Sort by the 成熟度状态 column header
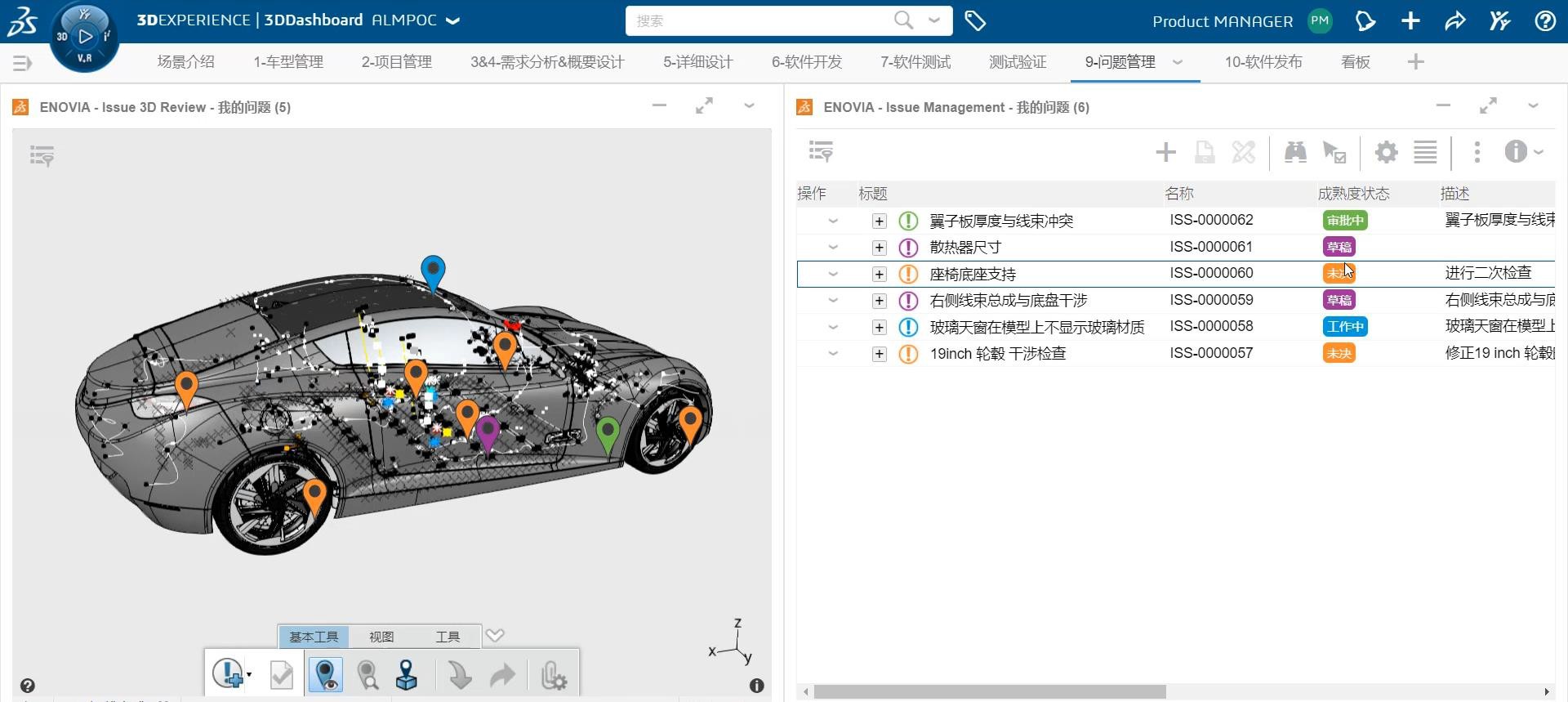Viewport: 1568px width, 702px height. point(1353,194)
